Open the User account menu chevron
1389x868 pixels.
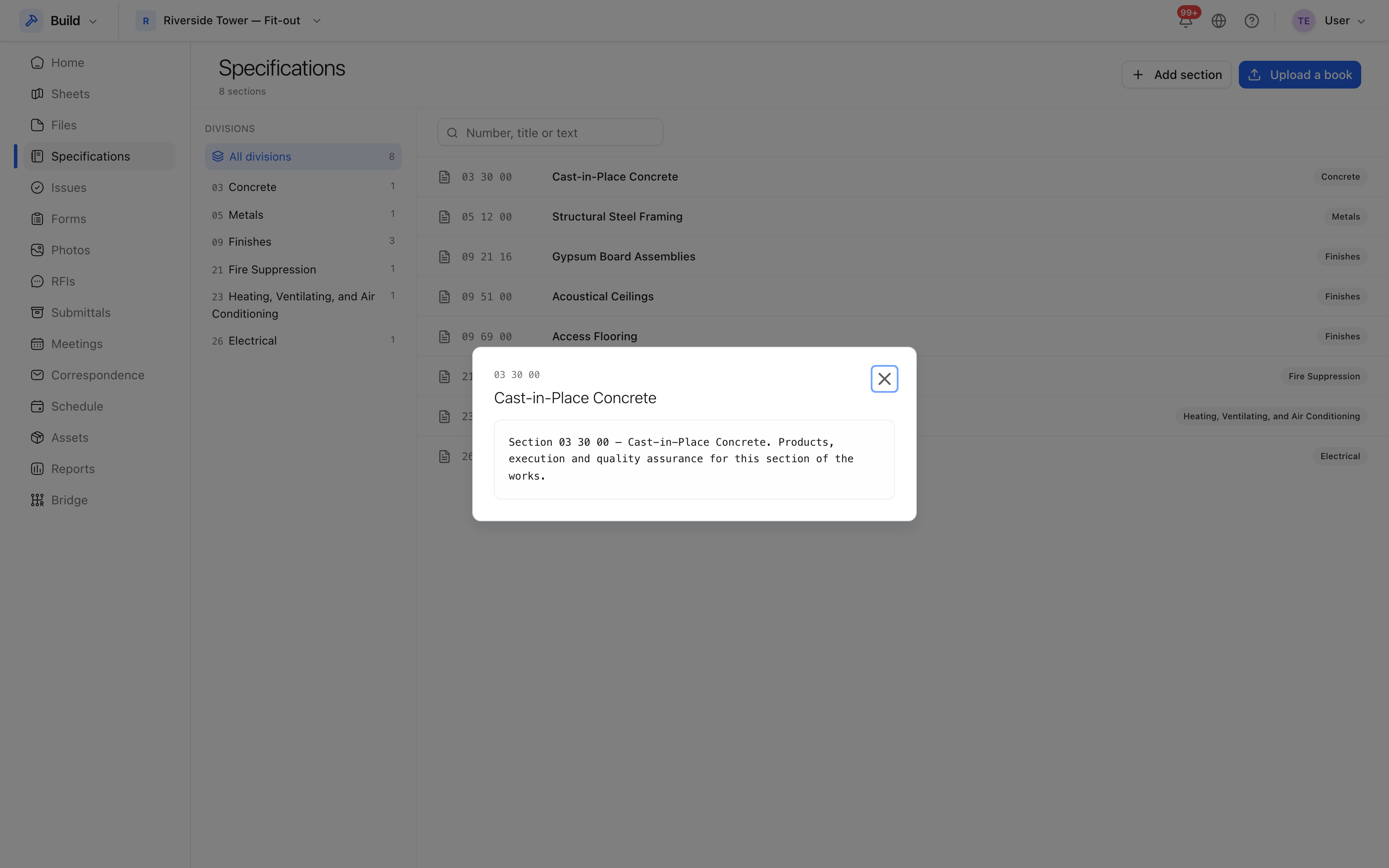pyautogui.click(x=1361, y=21)
